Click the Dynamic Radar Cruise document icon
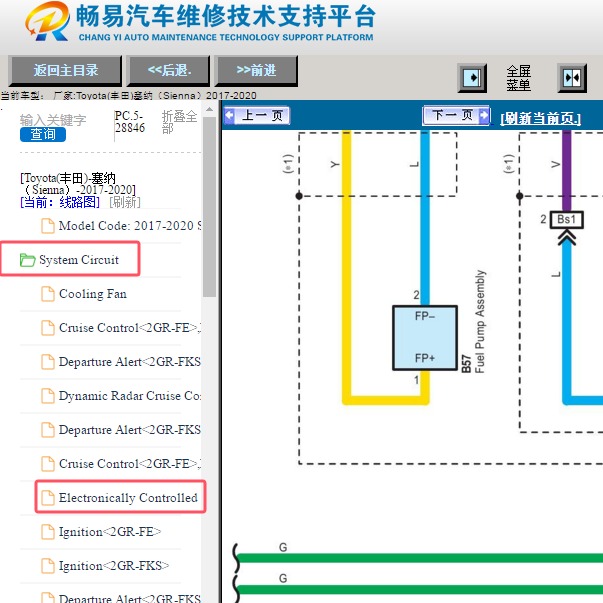This screenshot has height=603, width=603. click(x=48, y=396)
